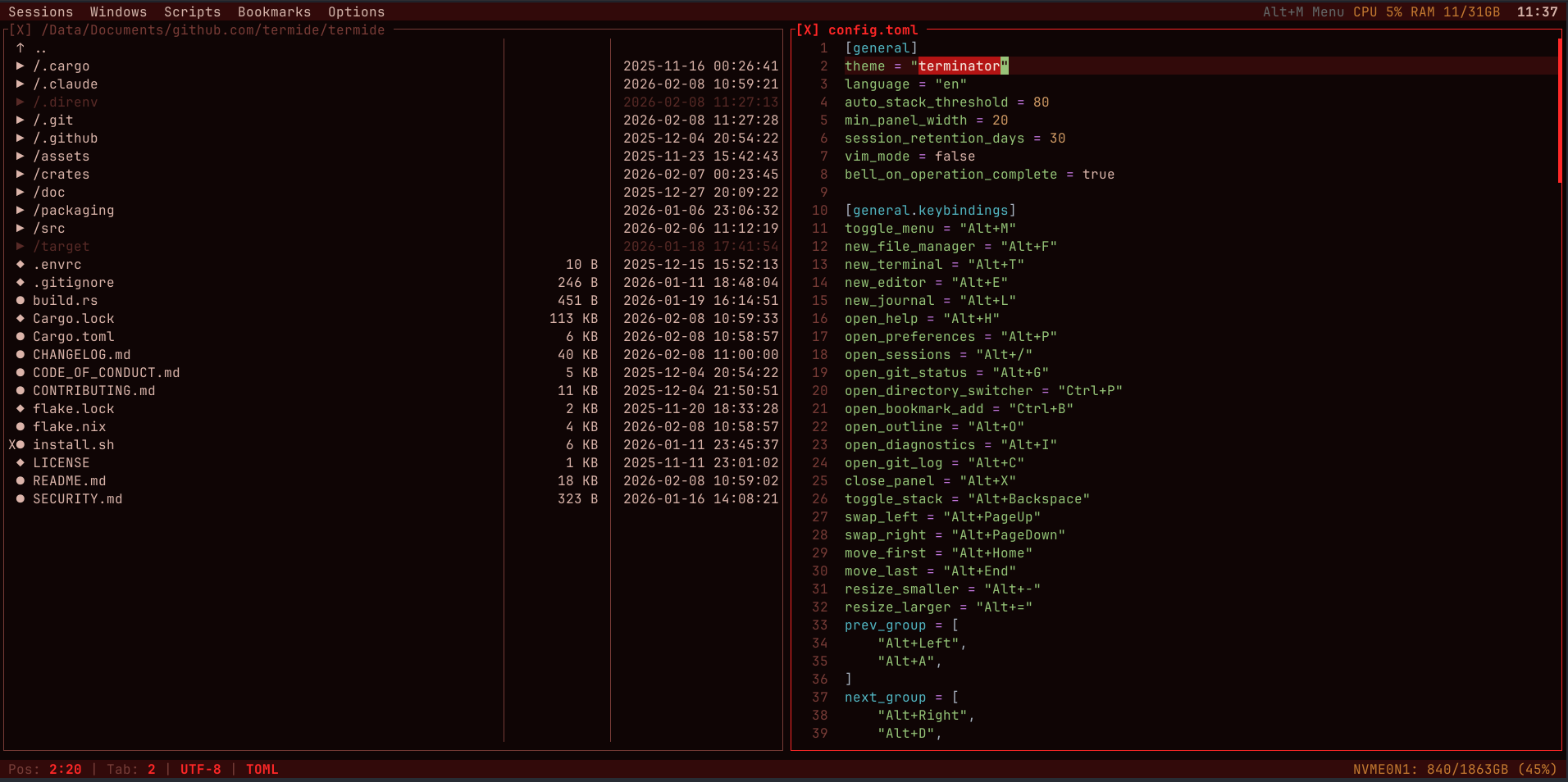The image size is (1568, 782).
Task: Expand the /src folder
Action: point(21,229)
